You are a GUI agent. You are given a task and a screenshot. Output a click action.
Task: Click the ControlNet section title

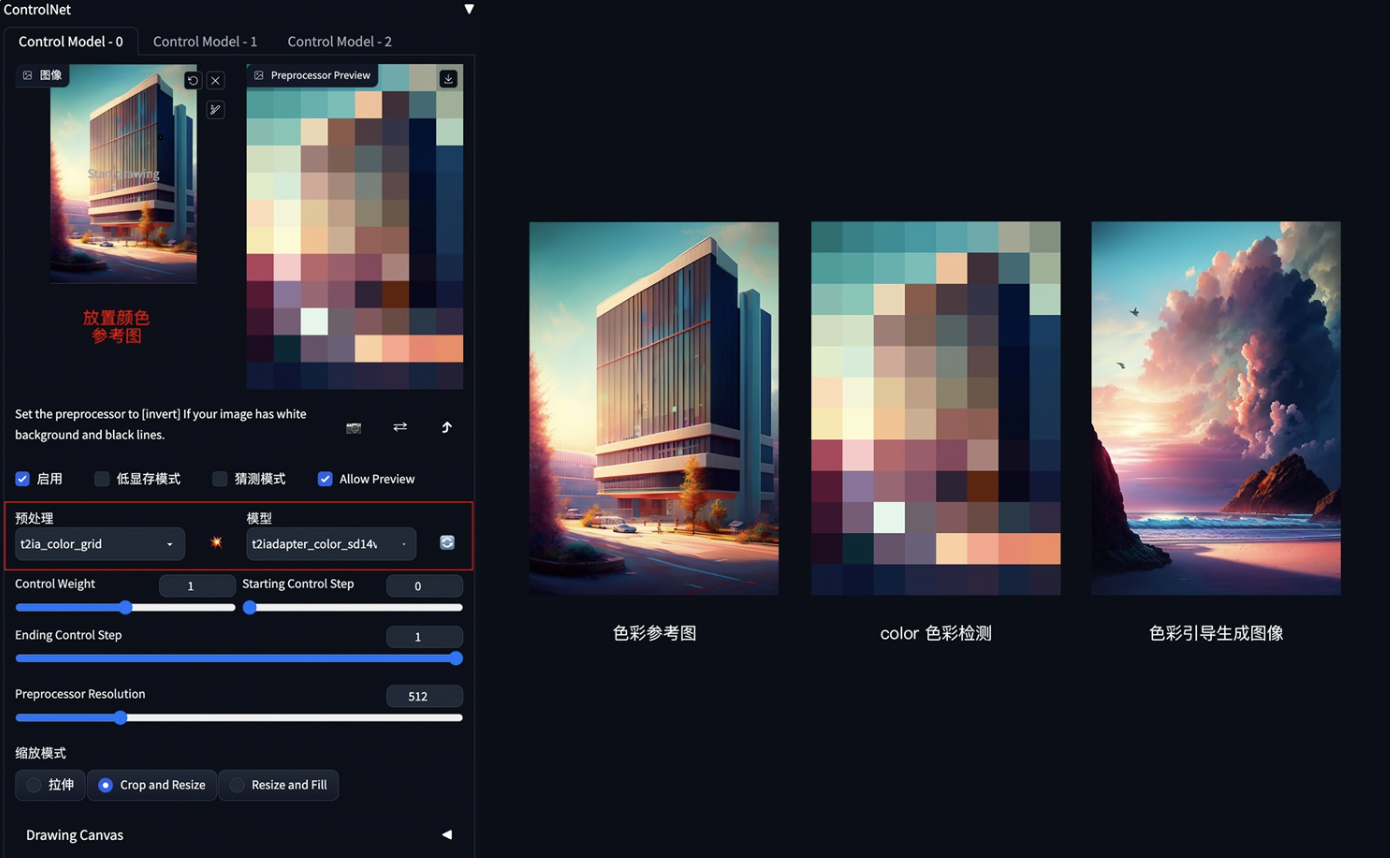coord(37,9)
